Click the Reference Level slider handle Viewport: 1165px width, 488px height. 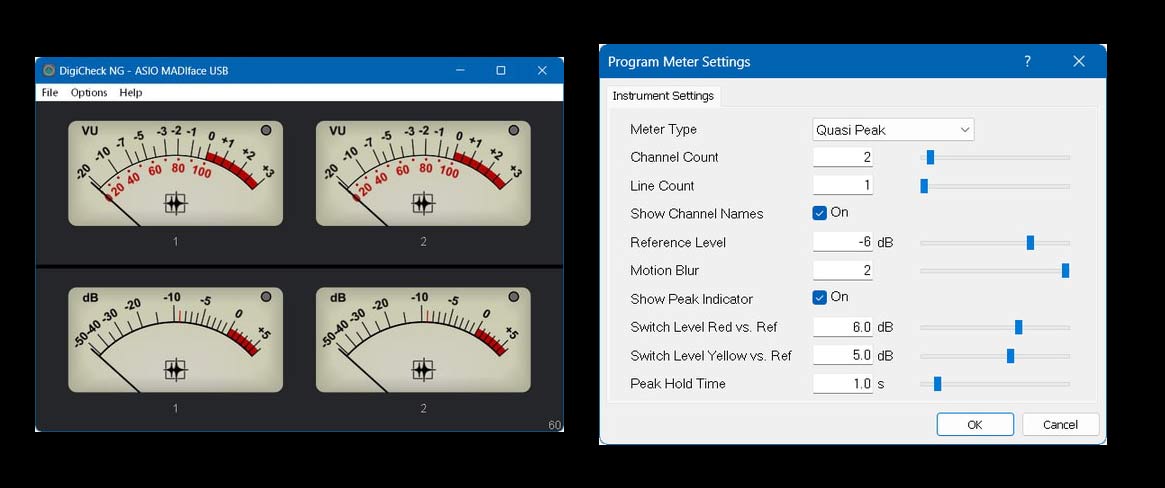(1030, 242)
